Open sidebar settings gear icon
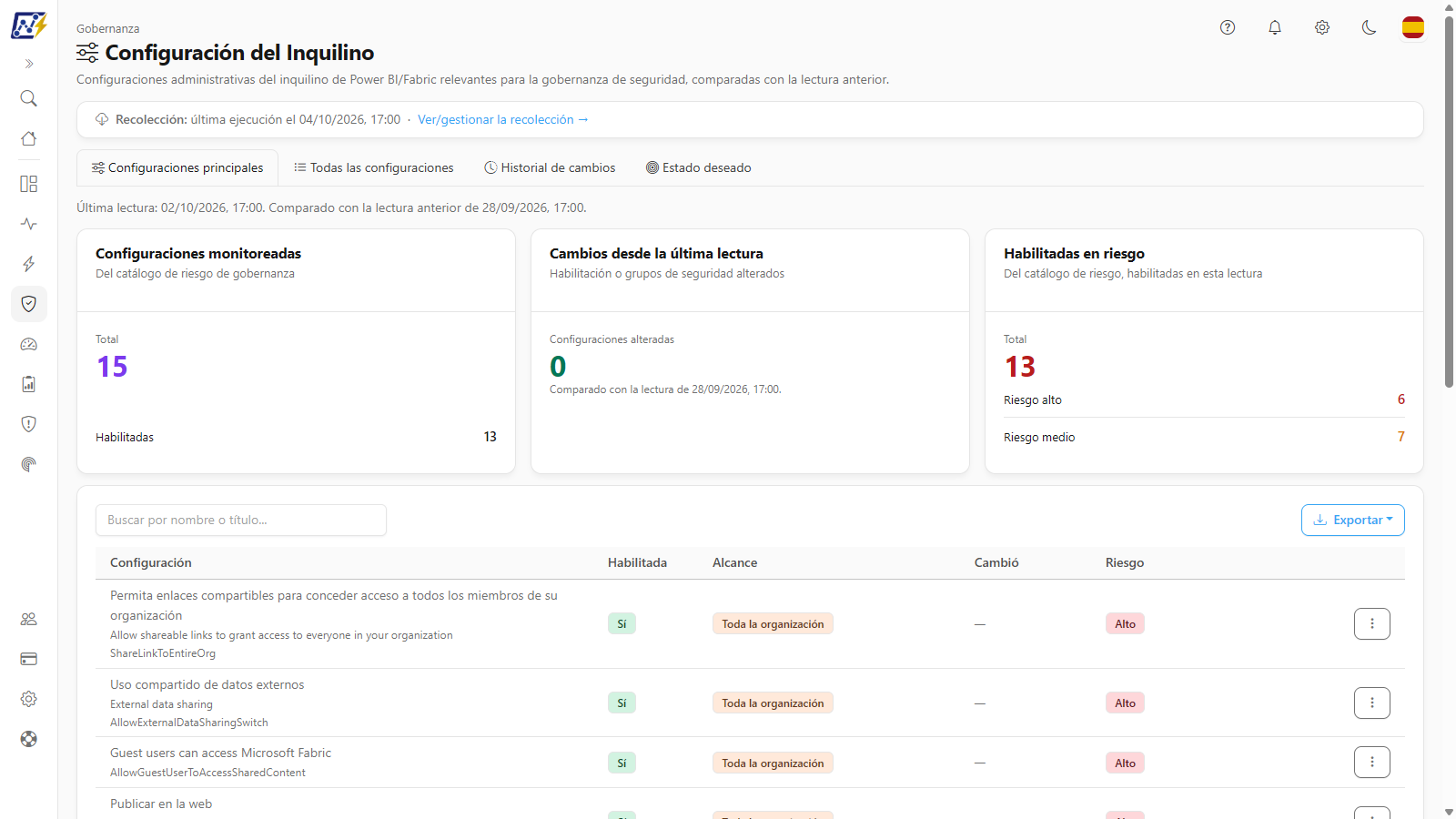The height and width of the screenshot is (819, 1456). (29, 699)
